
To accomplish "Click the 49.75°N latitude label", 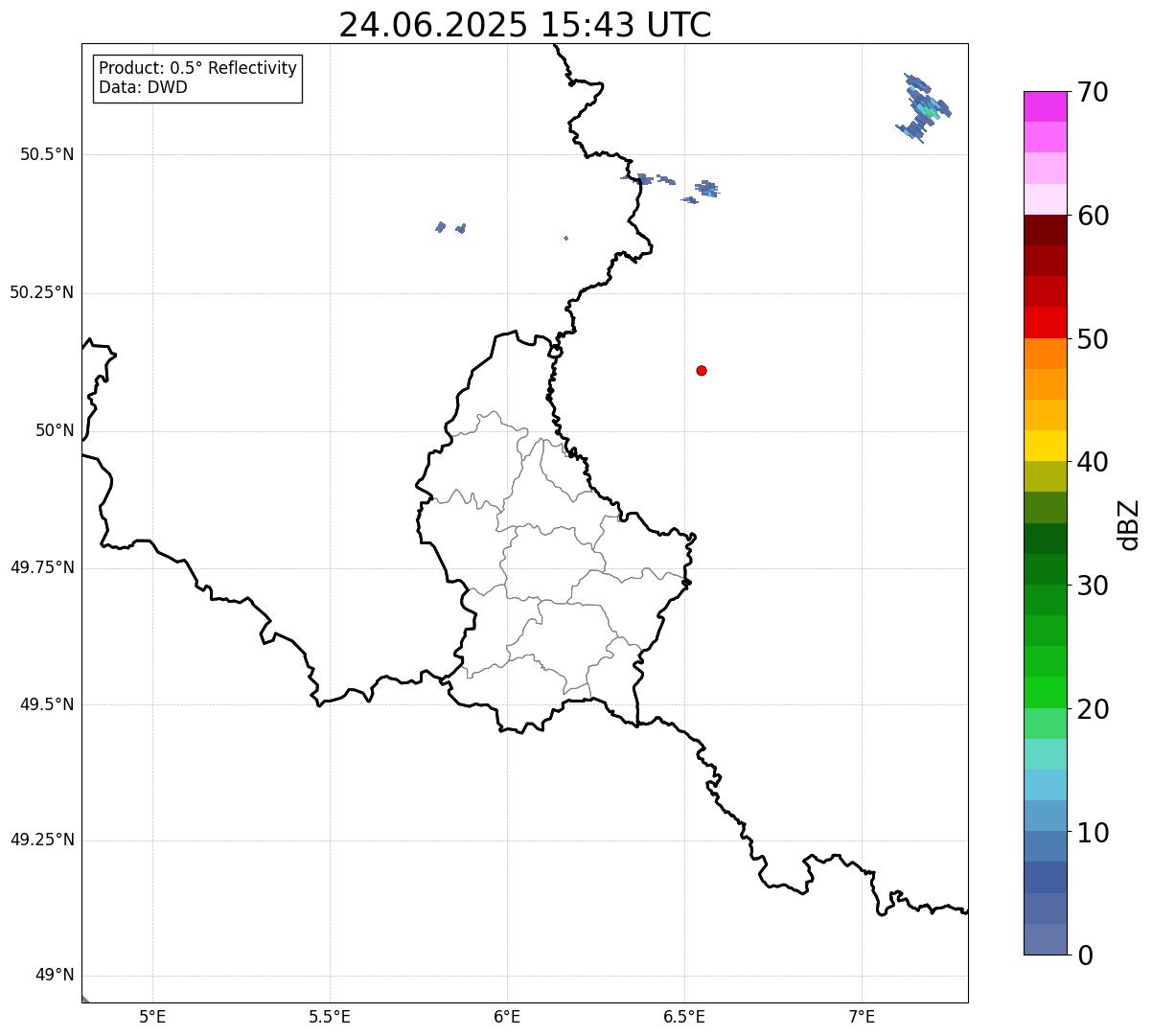I will pyautogui.click(x=41, y=567).
